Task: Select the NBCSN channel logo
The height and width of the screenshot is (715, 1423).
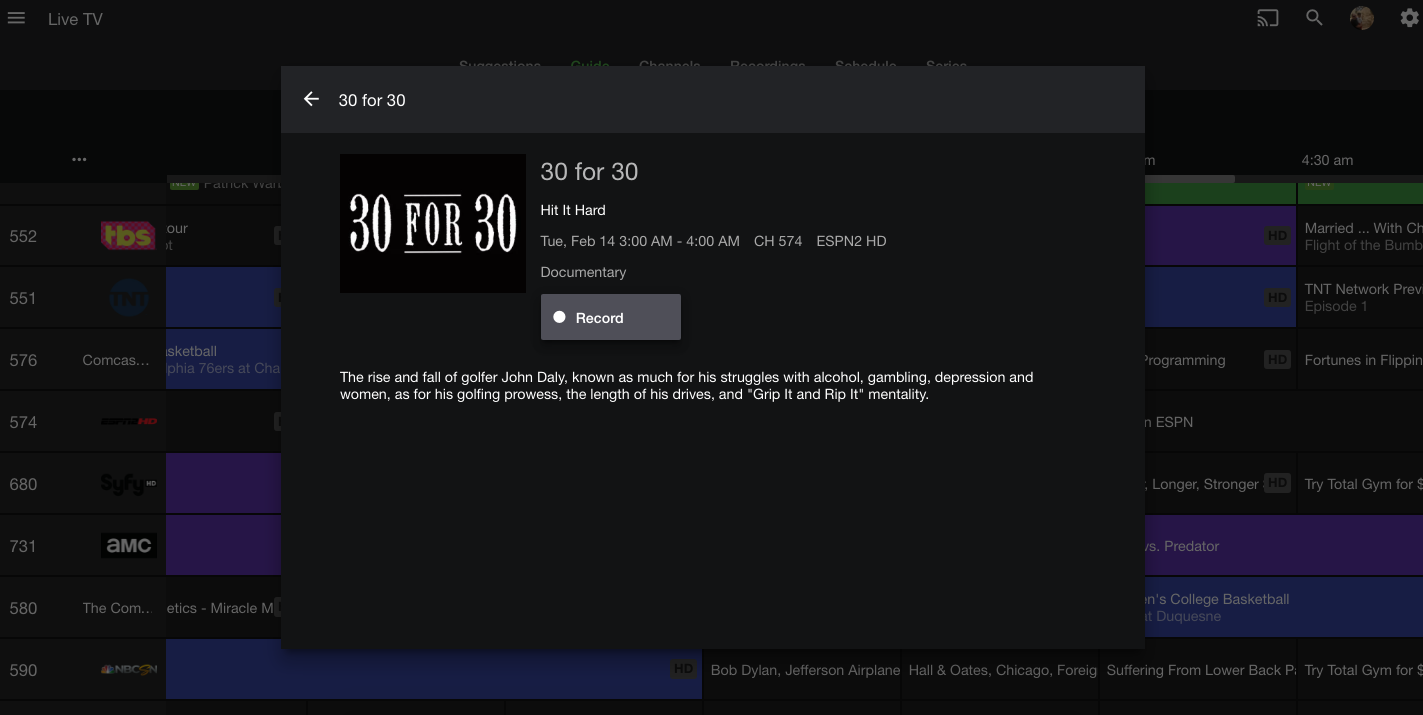Action: click(128, 670)
